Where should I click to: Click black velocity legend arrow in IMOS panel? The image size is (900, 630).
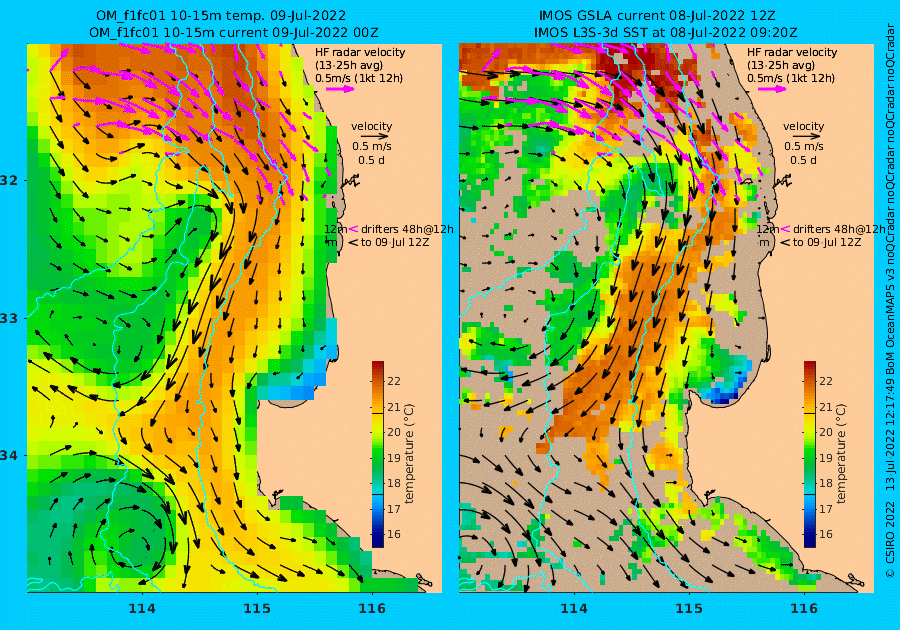pos(806,137)
